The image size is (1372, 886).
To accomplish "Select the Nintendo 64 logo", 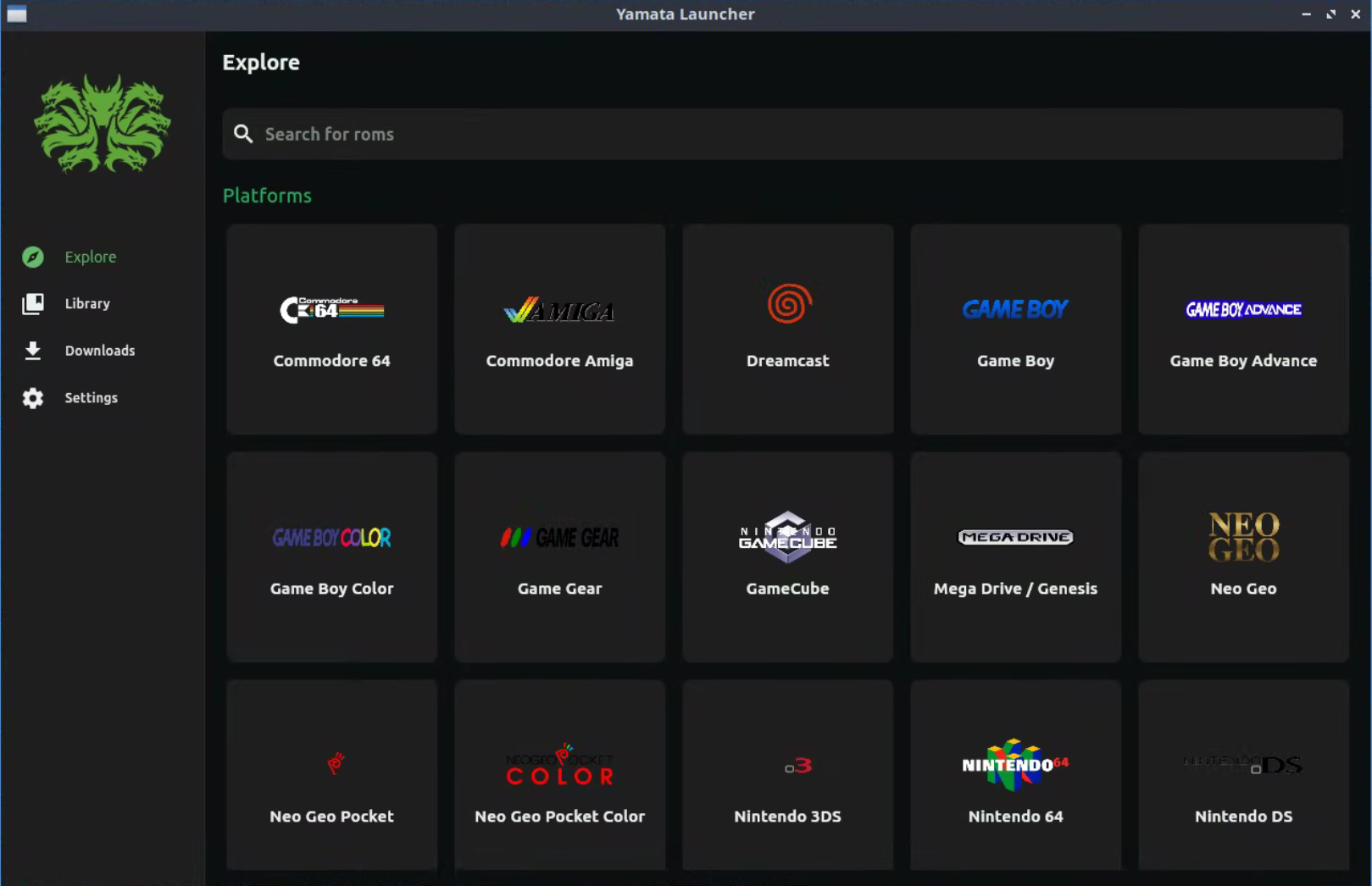I will click(x=1014, y=764).
